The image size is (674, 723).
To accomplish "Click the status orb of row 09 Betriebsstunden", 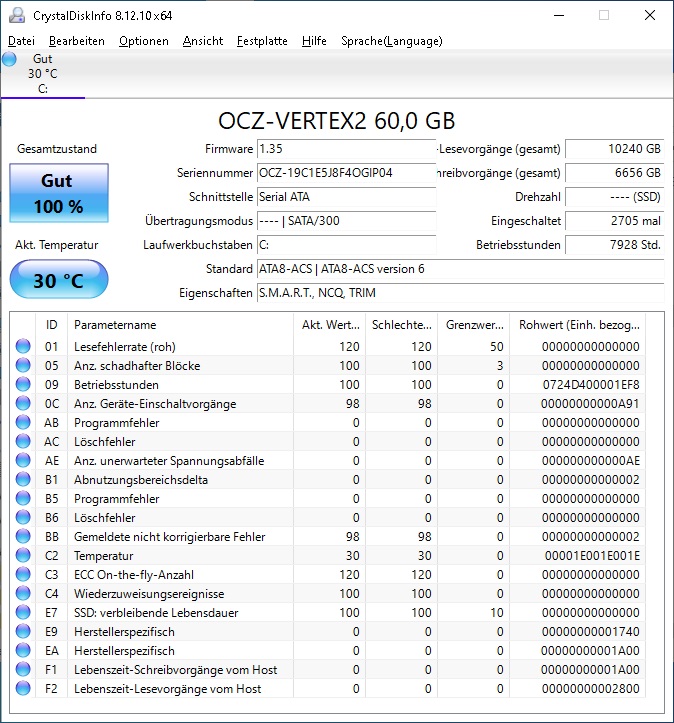I will (x=23, y=384).
